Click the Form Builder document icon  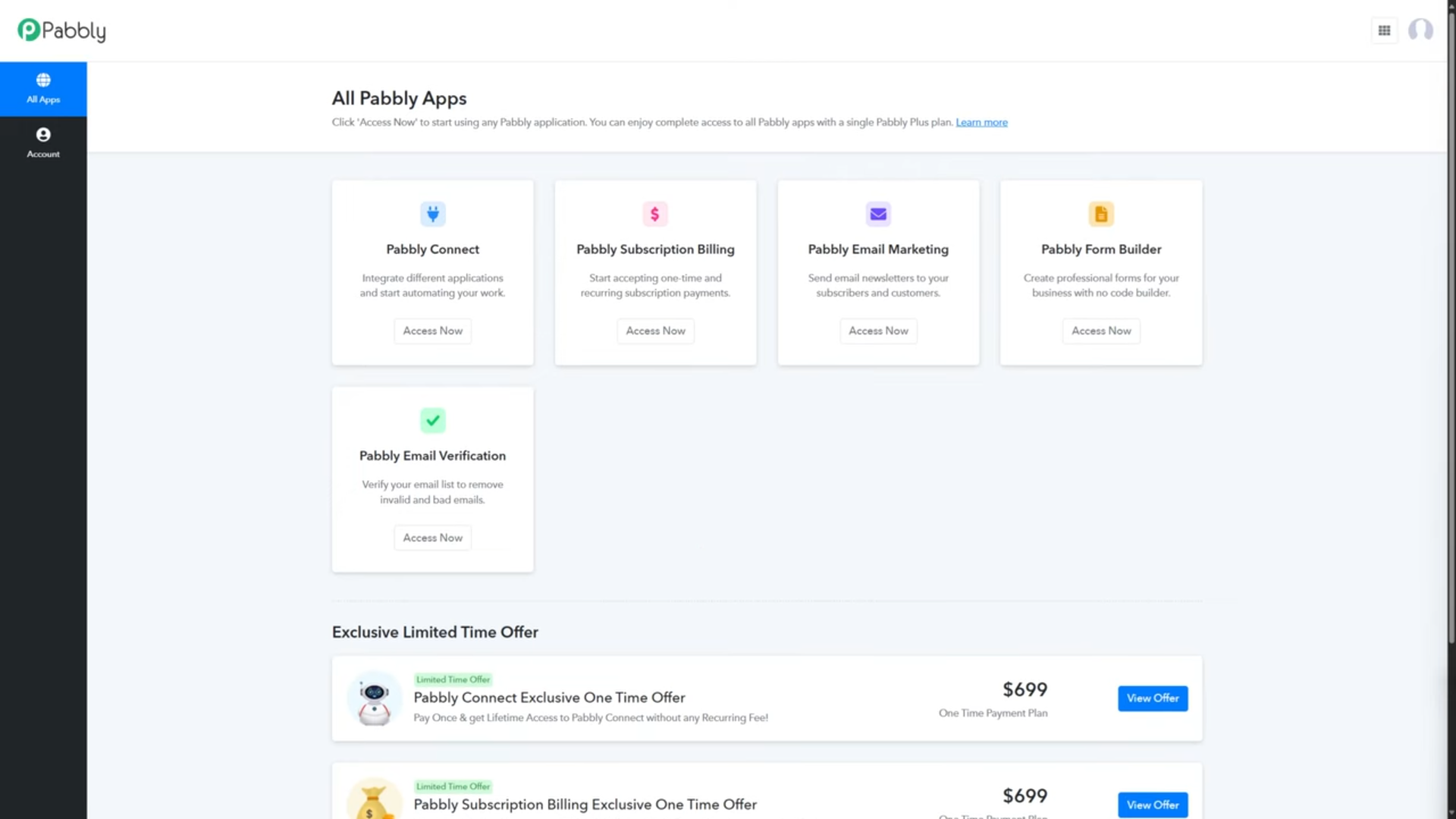[1101, 214]
